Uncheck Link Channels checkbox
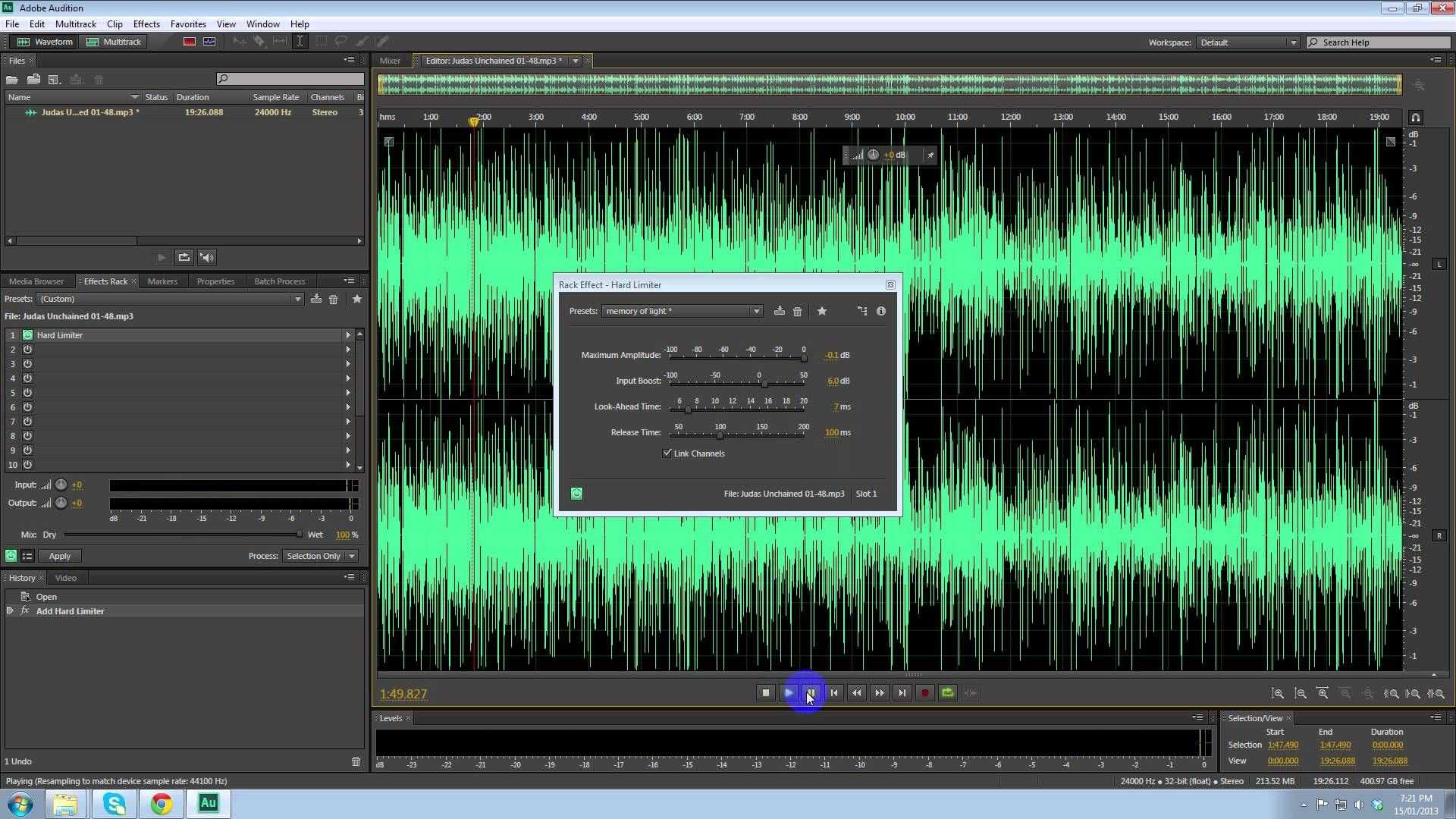 667,453
